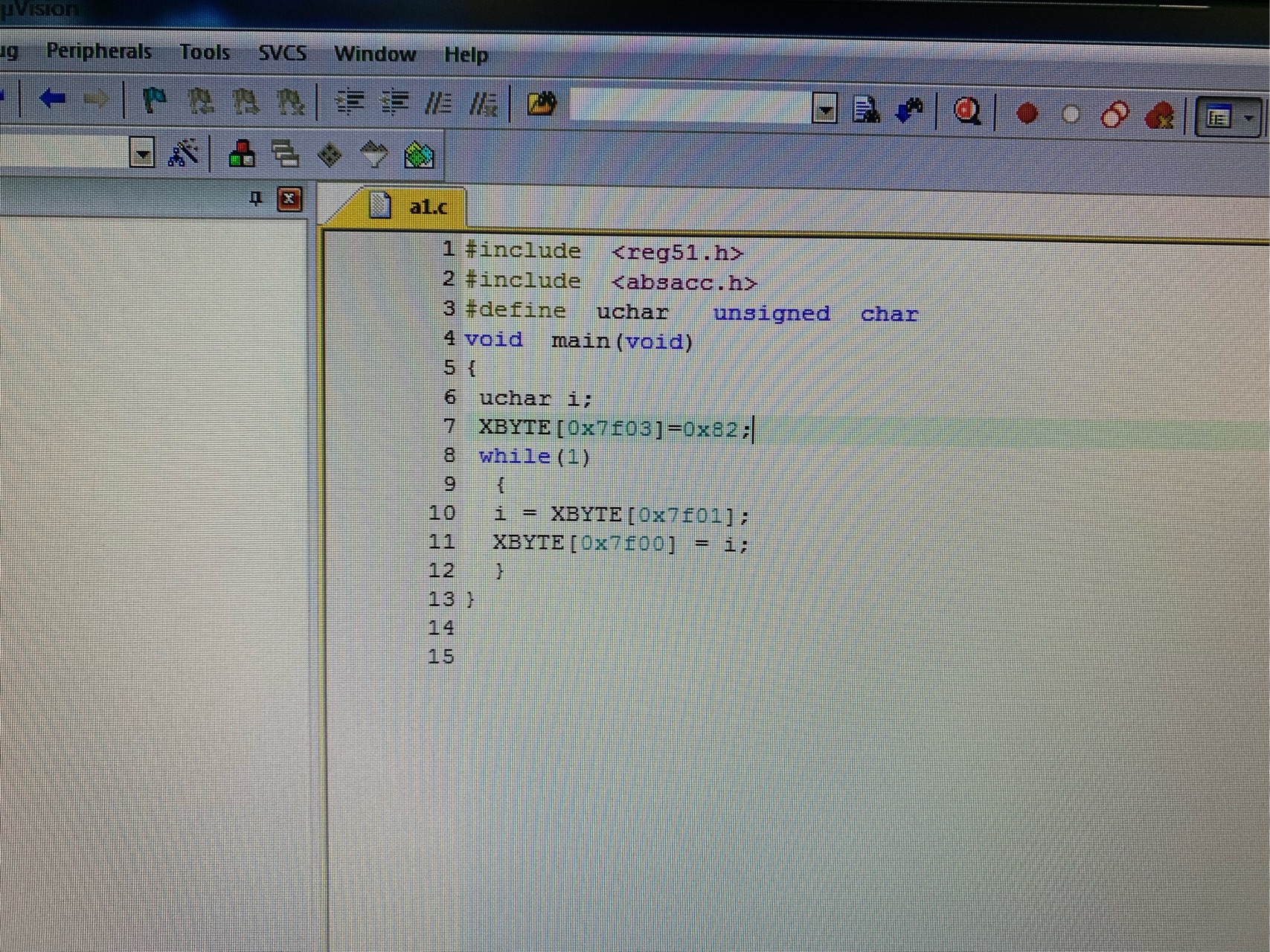Click the find text input box
The width and height of the screenshot is (1270, 952).
pos(690,108)
